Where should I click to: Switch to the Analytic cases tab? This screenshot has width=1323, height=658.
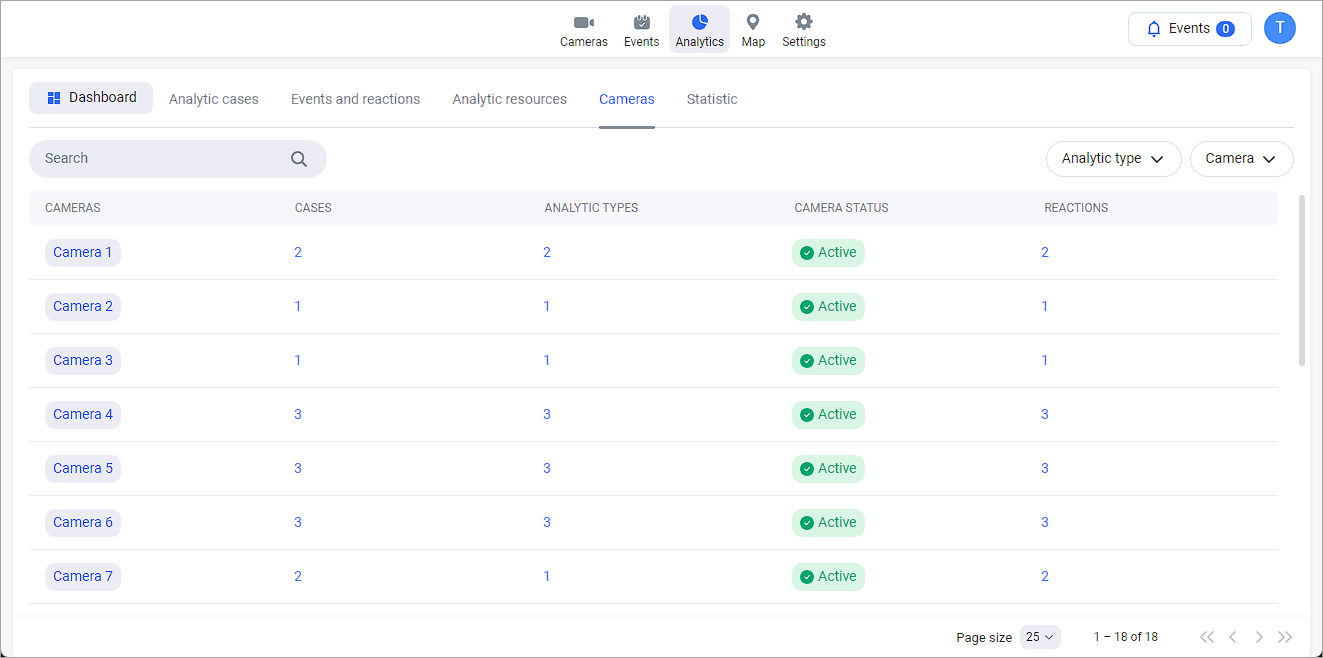pos(214,99)
